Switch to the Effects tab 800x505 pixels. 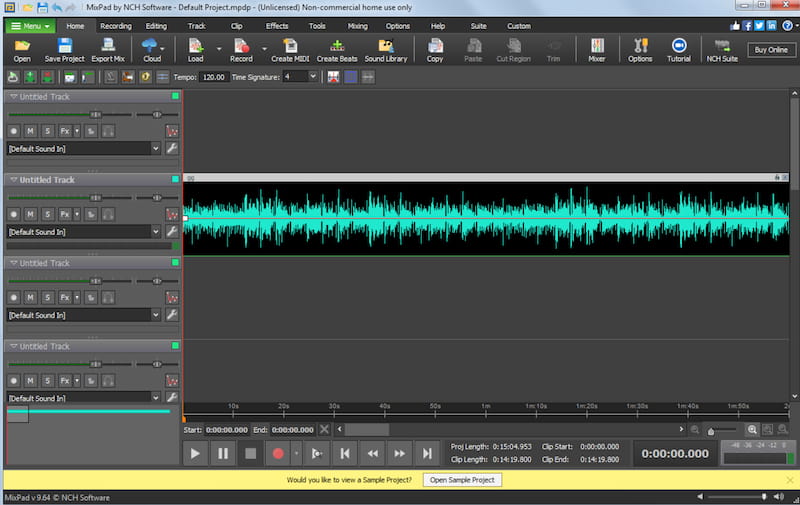coord(277,25)
